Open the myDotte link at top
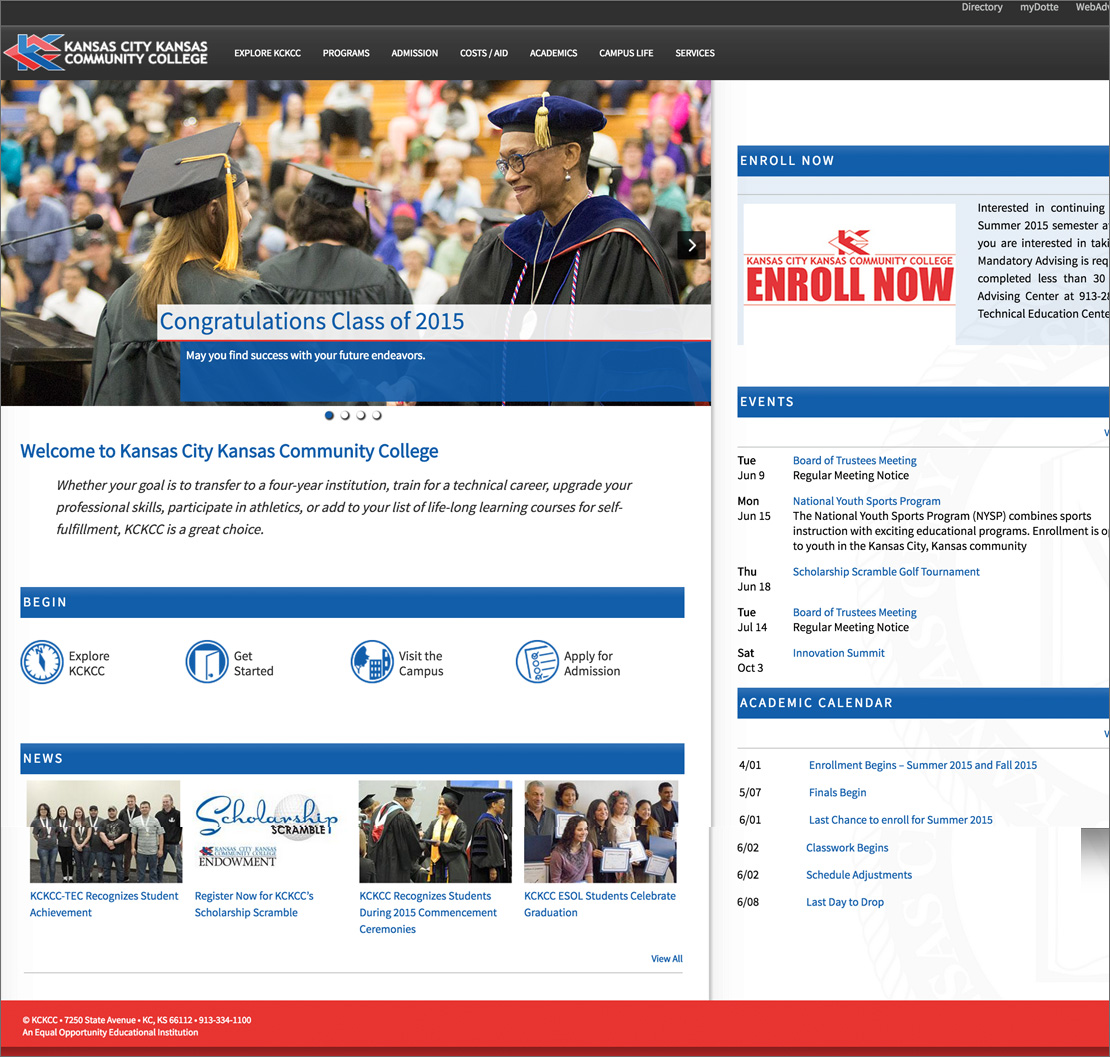The width and height of the screenshot is (1110, 1057). click(x=1039, y=7)
